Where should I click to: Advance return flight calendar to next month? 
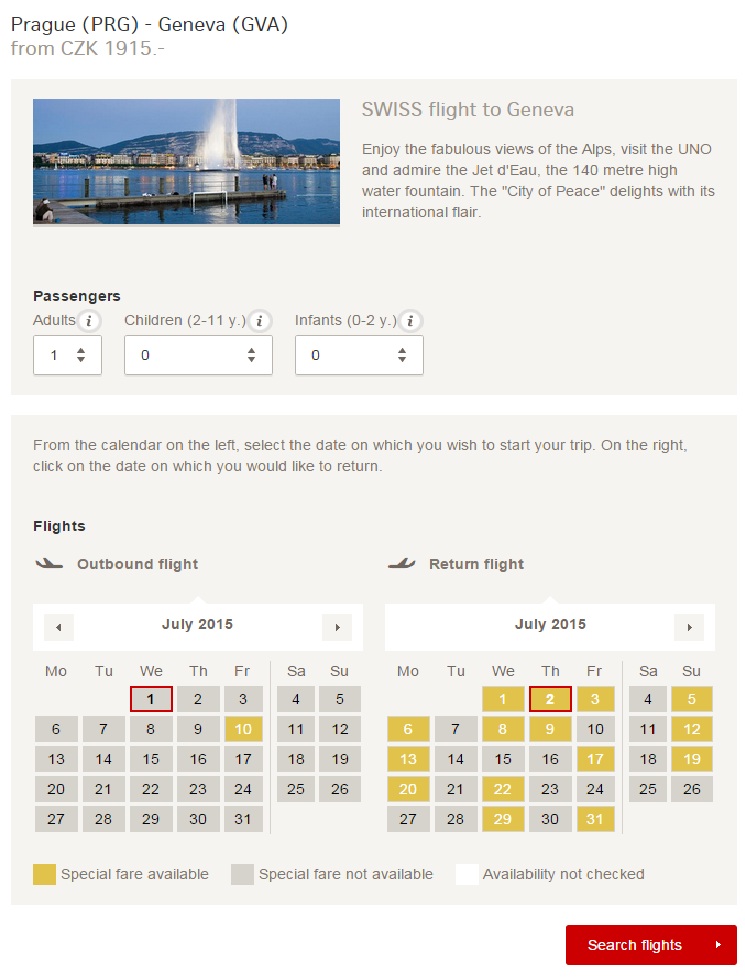pos(689,628)
